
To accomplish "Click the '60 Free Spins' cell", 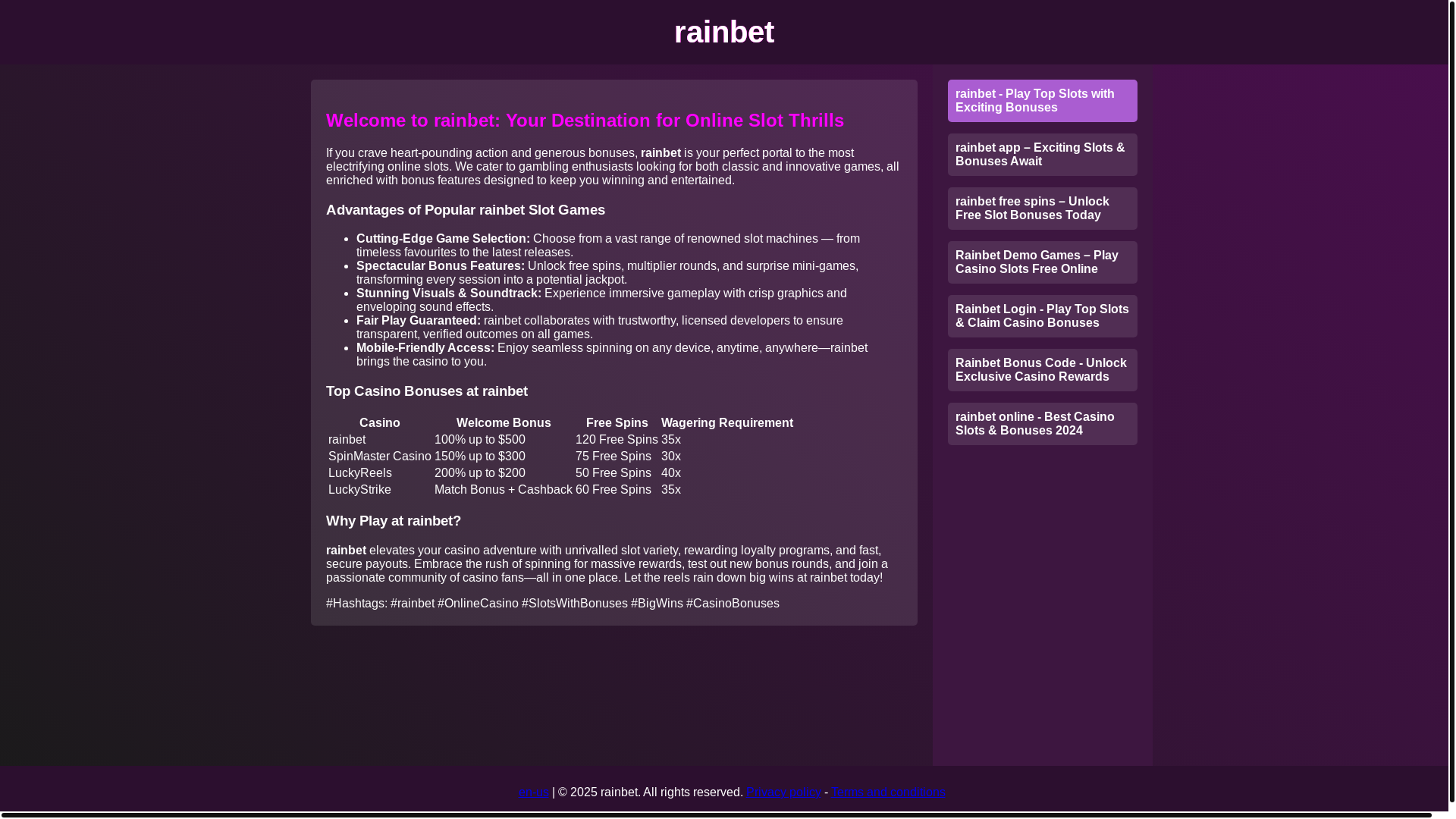I will (x=613, y=490).
